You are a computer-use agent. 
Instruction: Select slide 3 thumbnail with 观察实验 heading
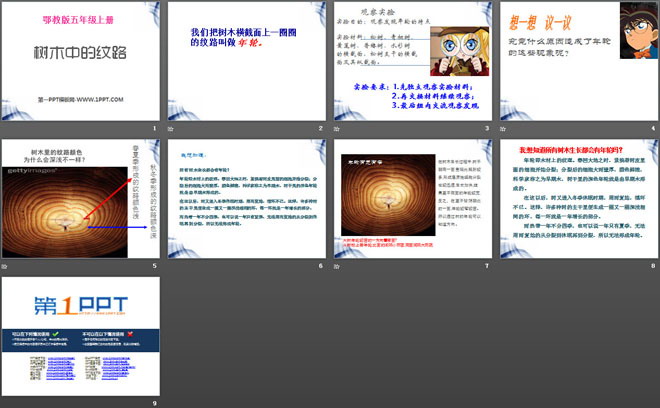click(413, 61)
